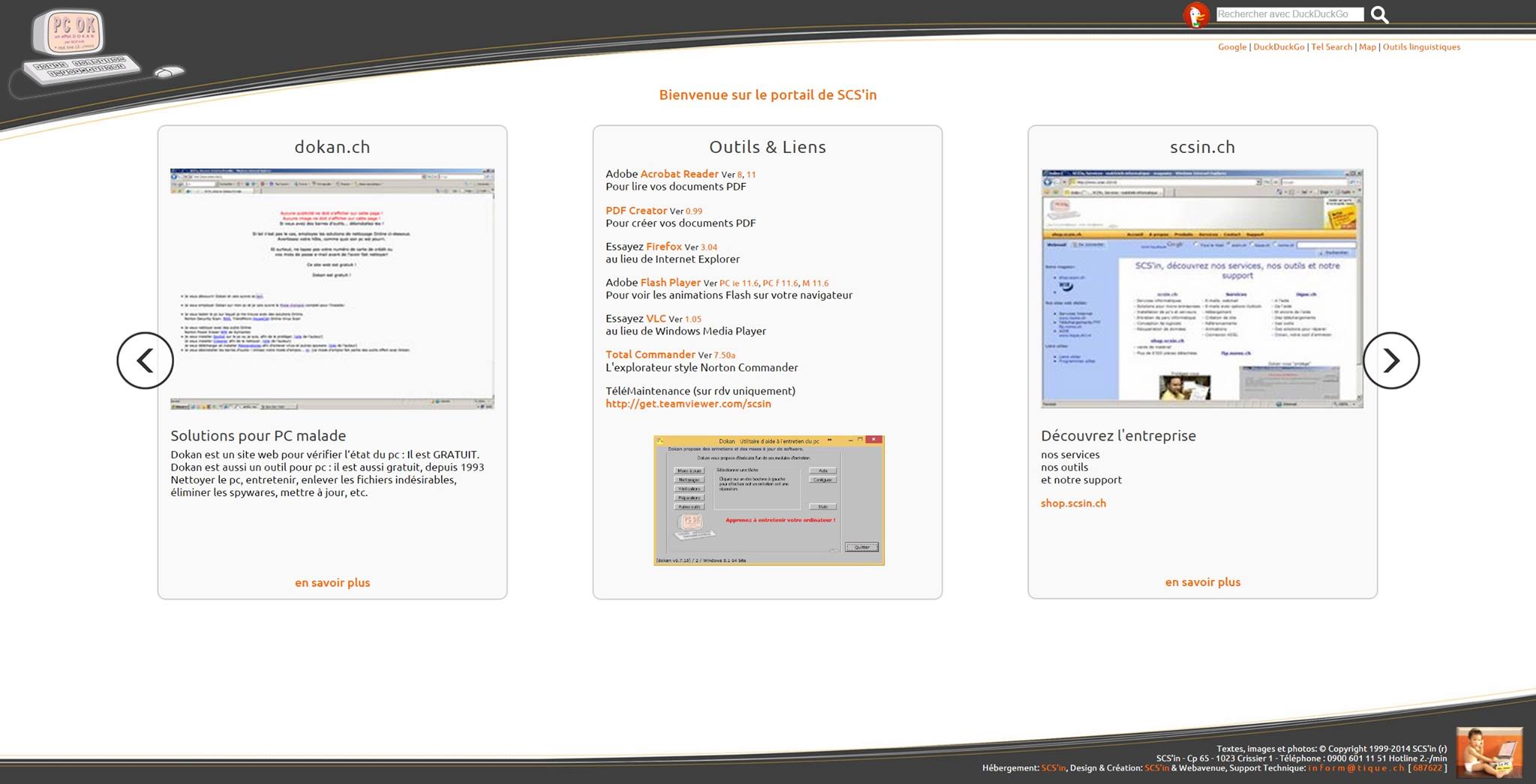Open the Flash Player link

(x=670, y=283)
